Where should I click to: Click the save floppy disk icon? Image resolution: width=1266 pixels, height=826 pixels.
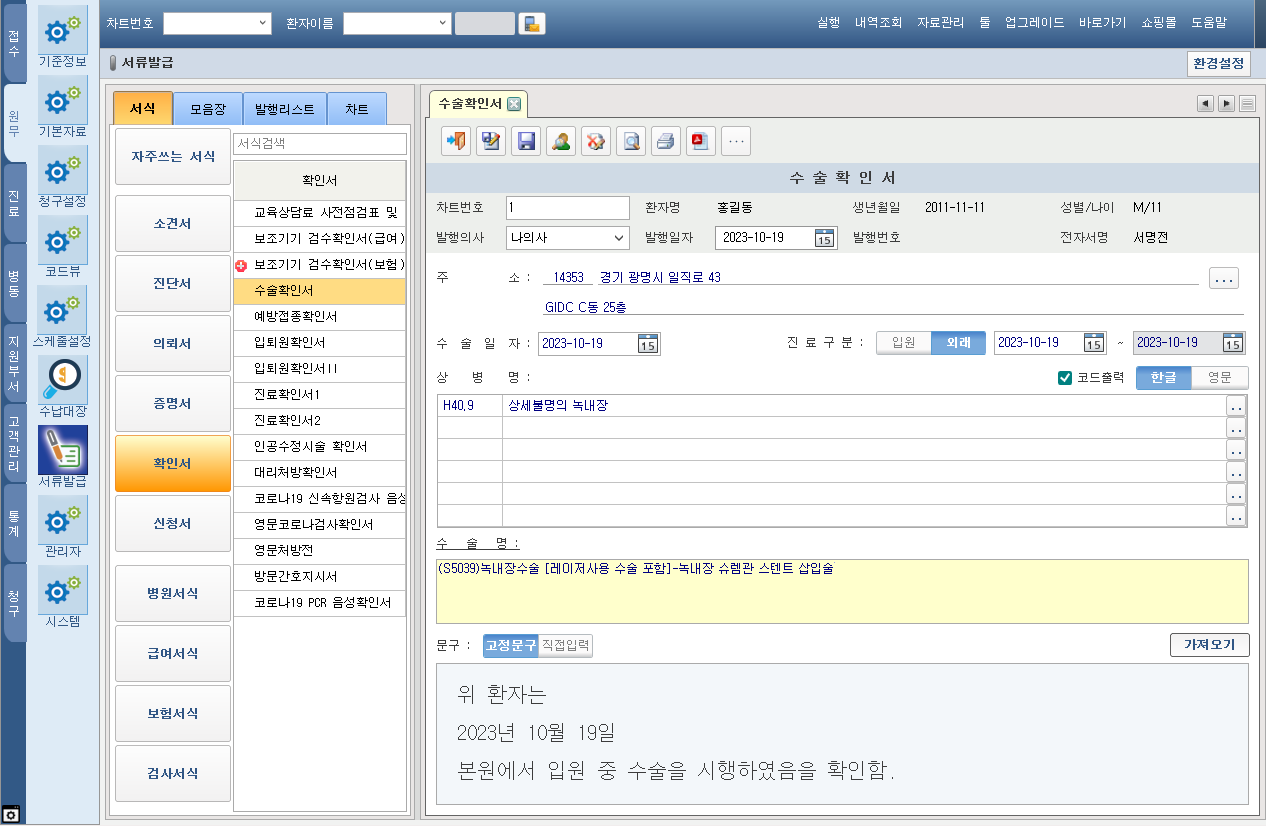click(x=526, y=142)
